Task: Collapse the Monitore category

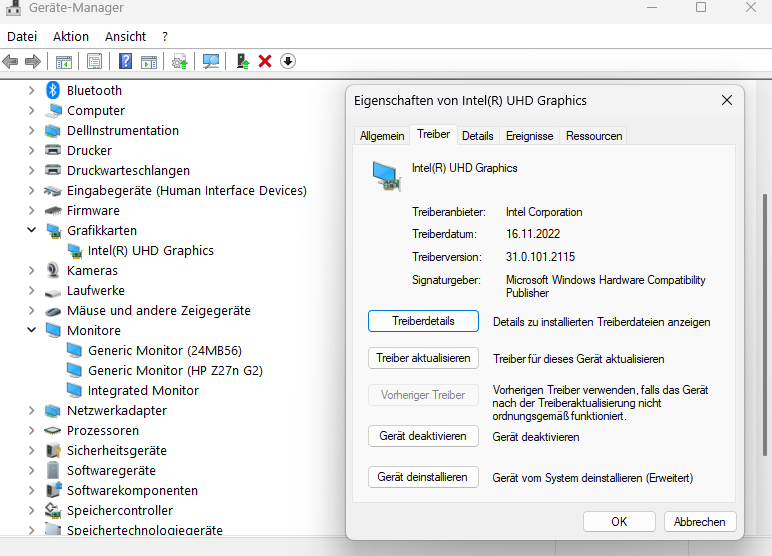Action: click(32, 330)
